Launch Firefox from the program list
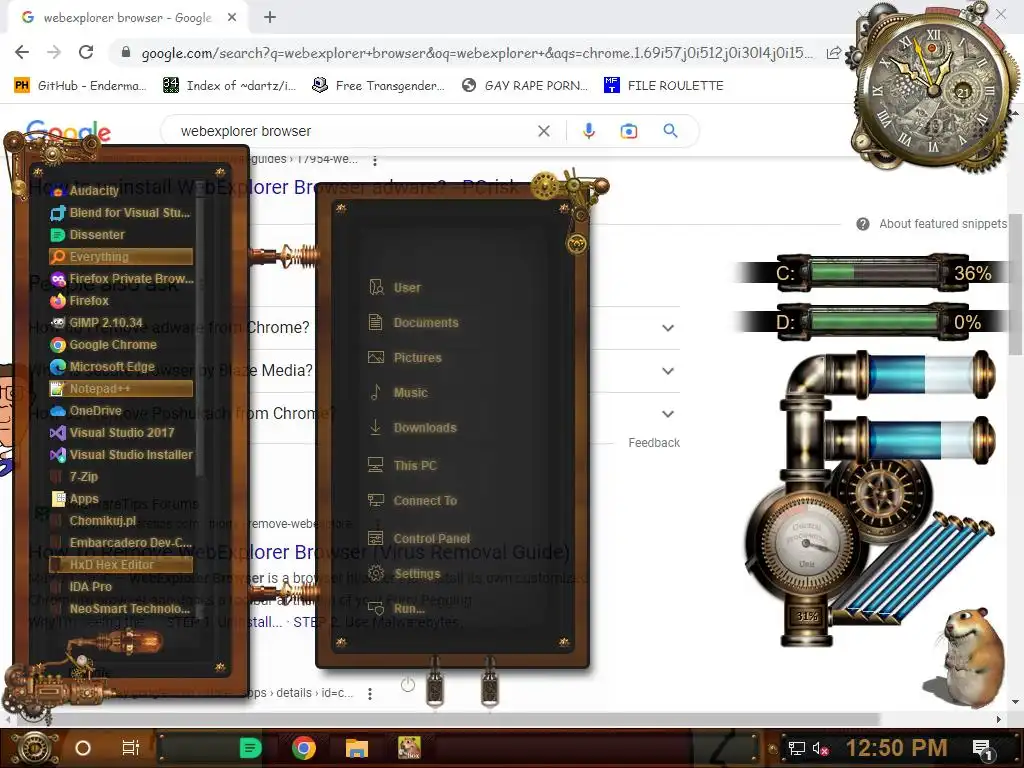 (x=121, y=301)
